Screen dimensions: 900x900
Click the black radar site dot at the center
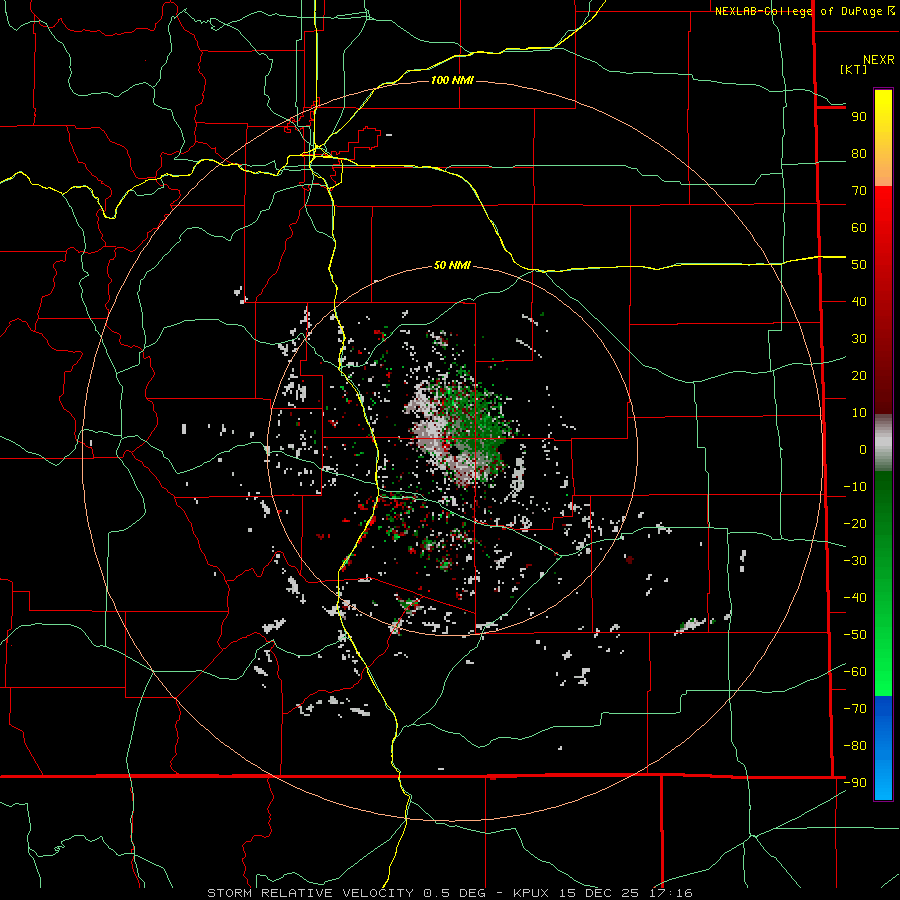tap(455, 452)
